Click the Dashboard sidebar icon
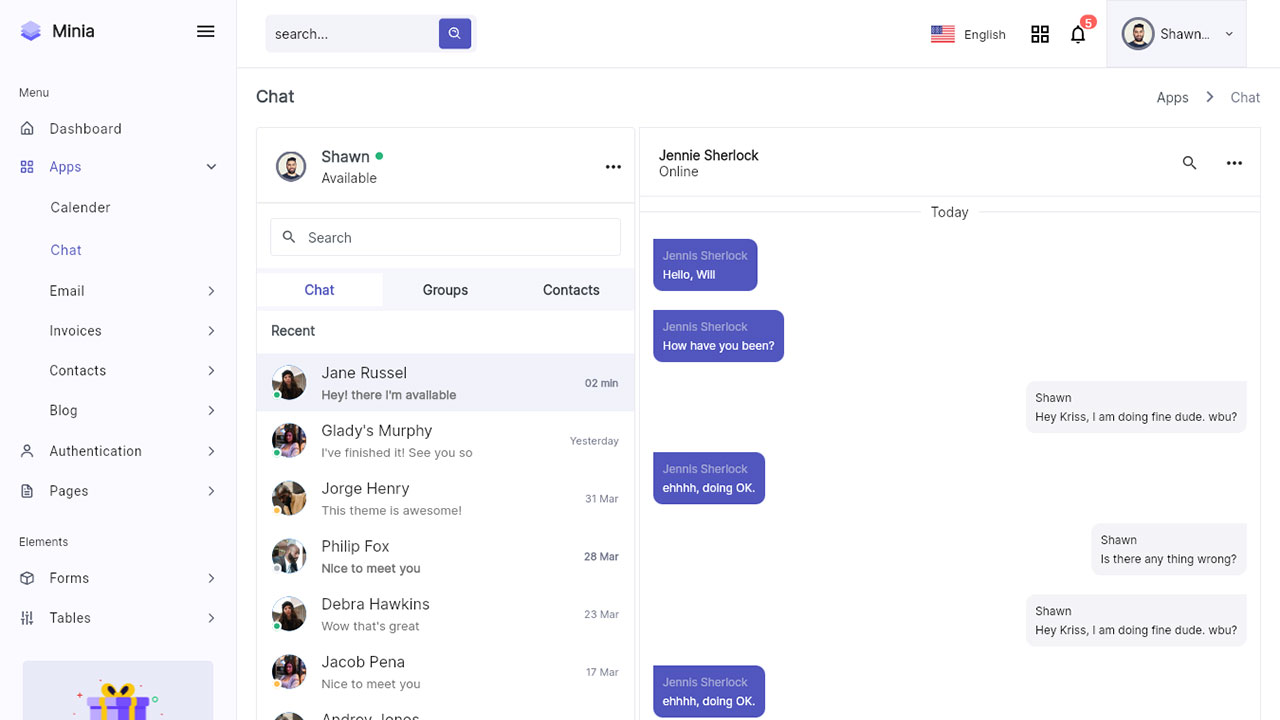 pos(27,128)
